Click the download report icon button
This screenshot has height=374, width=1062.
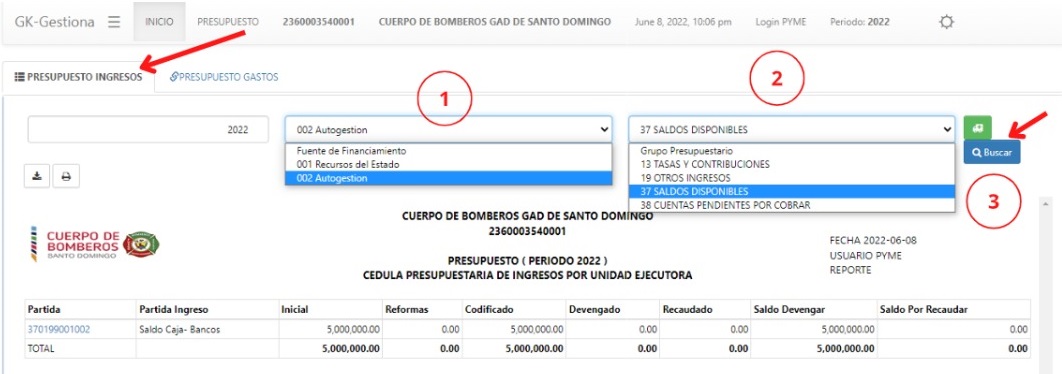click(37, 176)
